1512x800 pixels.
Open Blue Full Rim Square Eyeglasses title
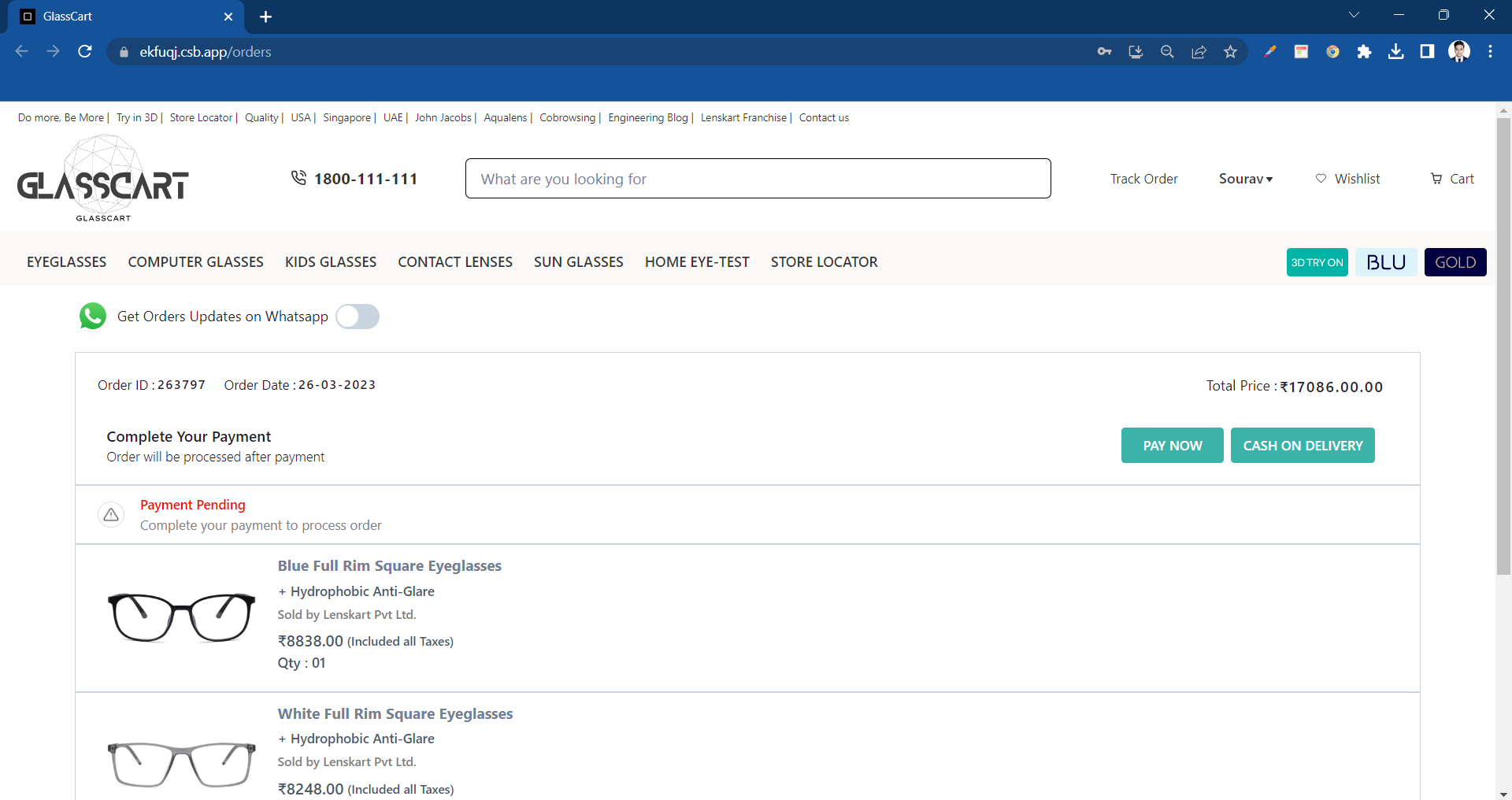click(389, 565)
